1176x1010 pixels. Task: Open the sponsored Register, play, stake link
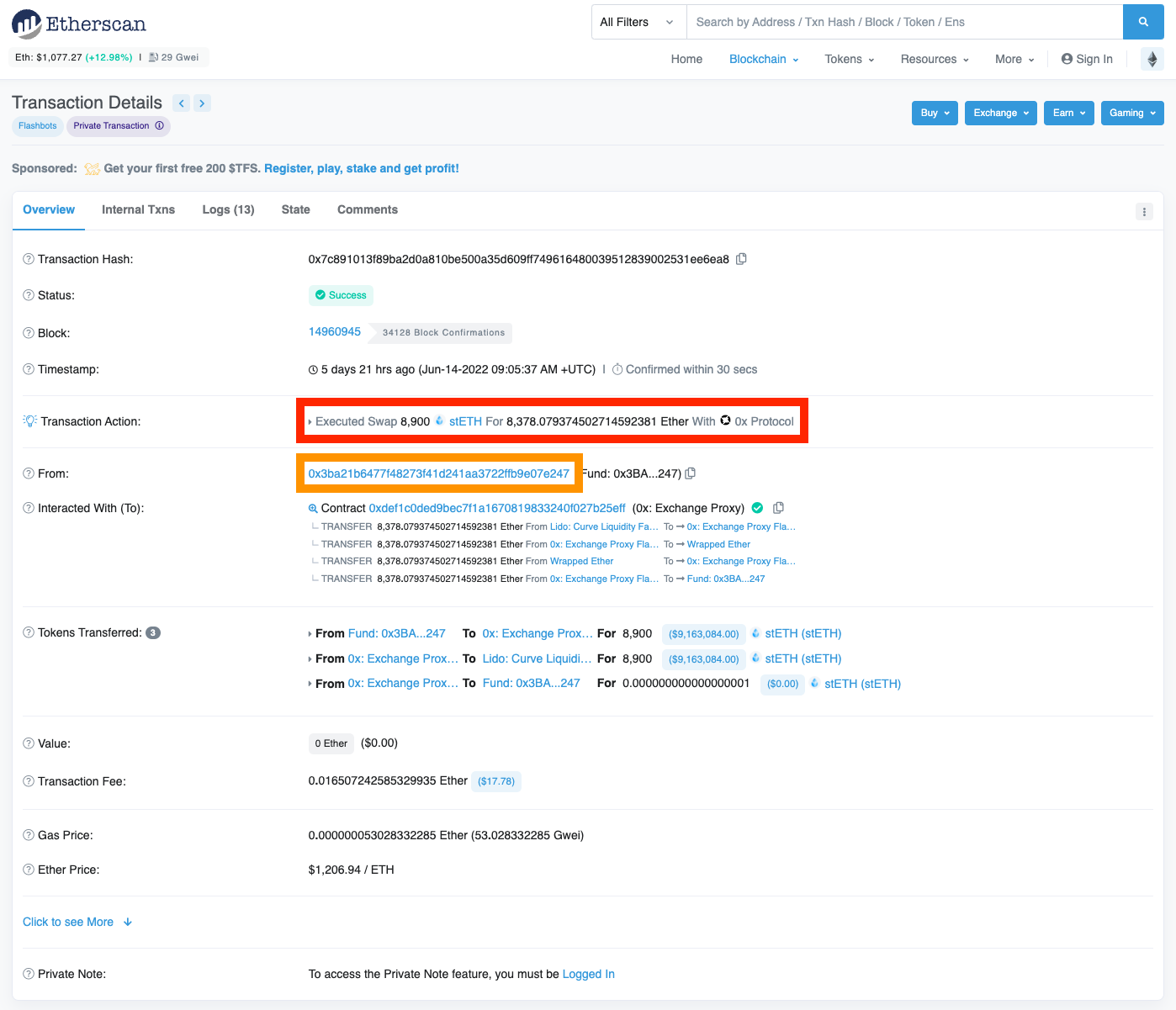(x=362, y=168)
